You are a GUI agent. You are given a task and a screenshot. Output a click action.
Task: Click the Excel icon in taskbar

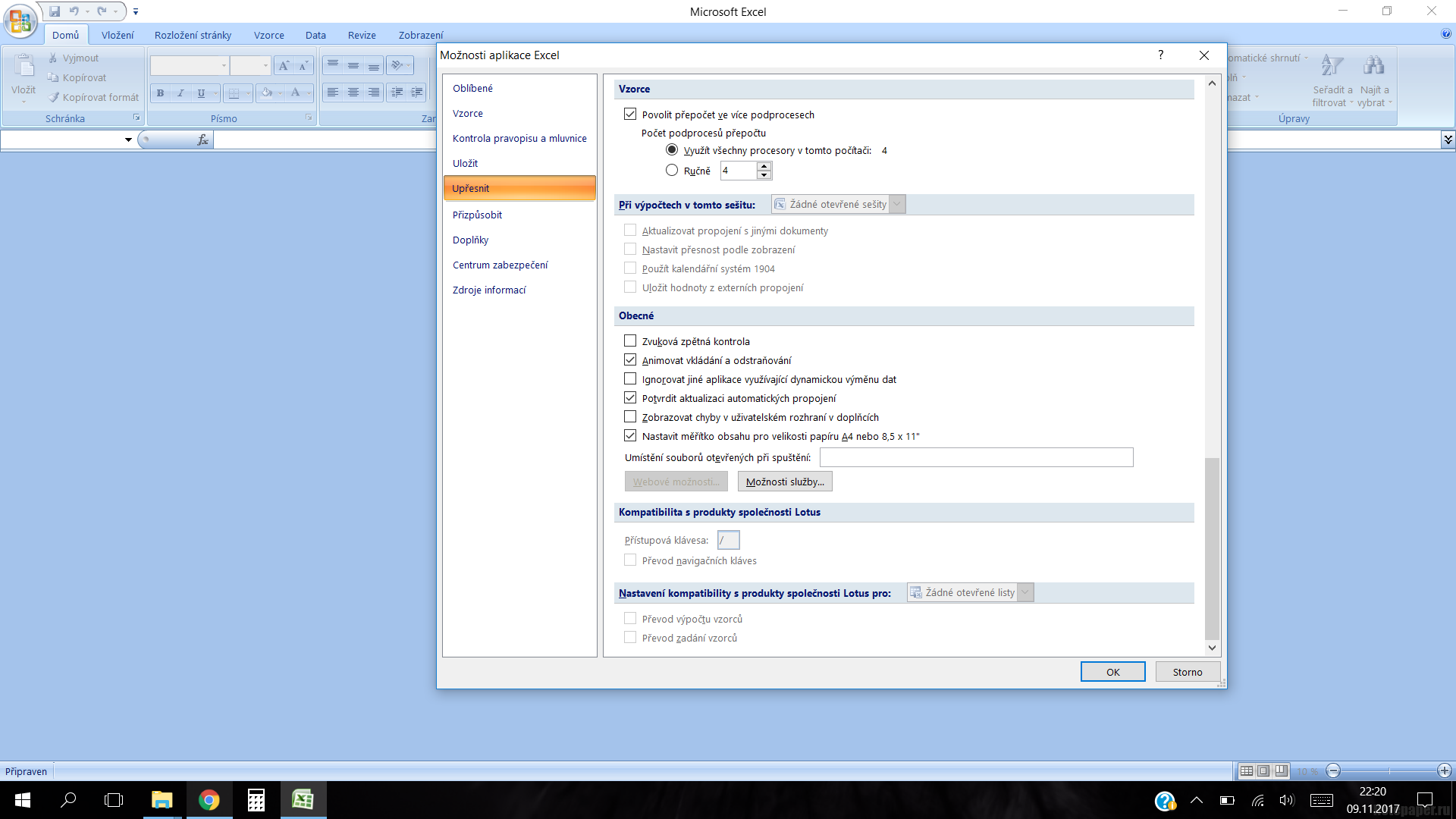303,800
